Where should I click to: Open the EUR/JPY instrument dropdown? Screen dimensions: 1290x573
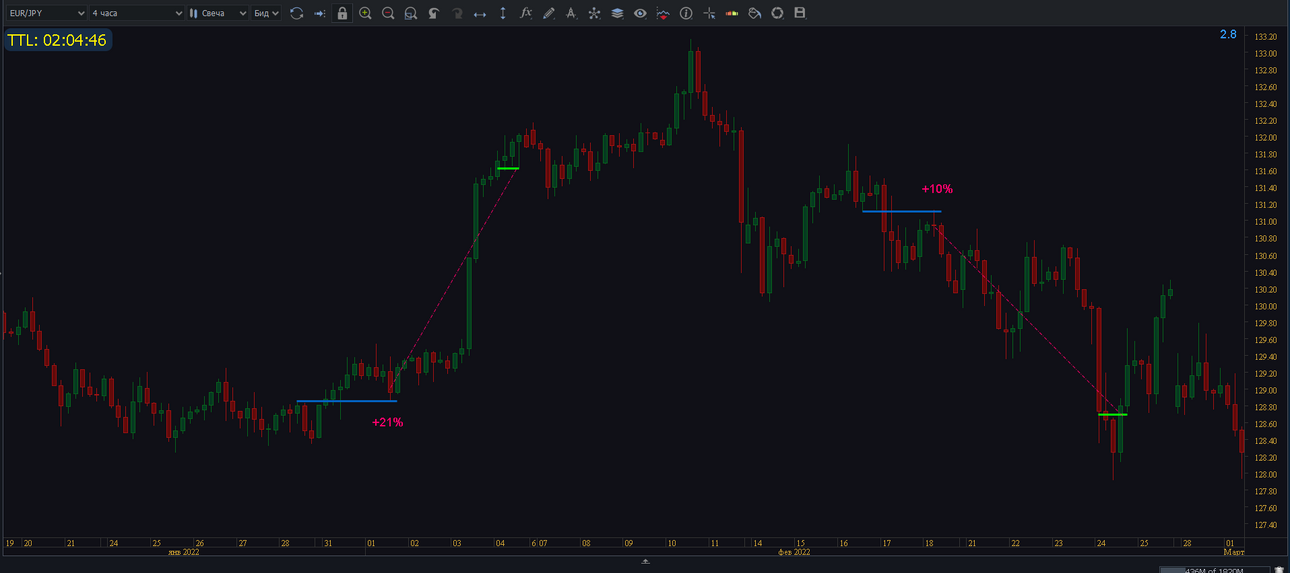(x=45, y=13)
